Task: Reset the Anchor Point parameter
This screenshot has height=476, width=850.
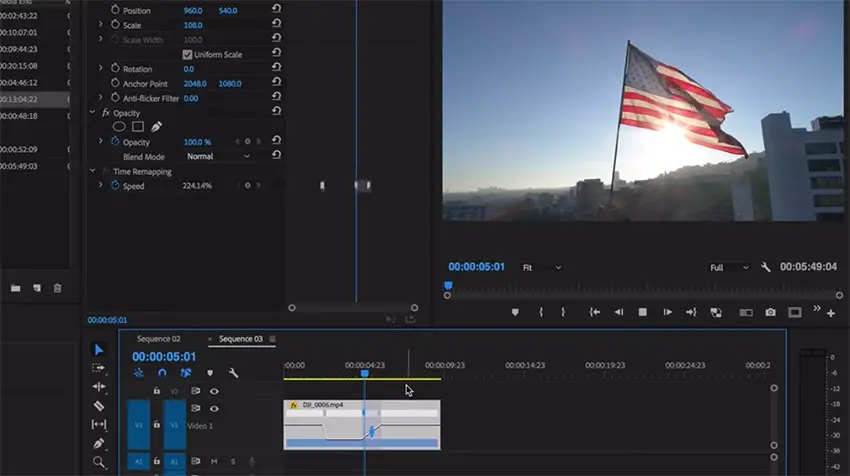Action: click(x=276, y=82)
